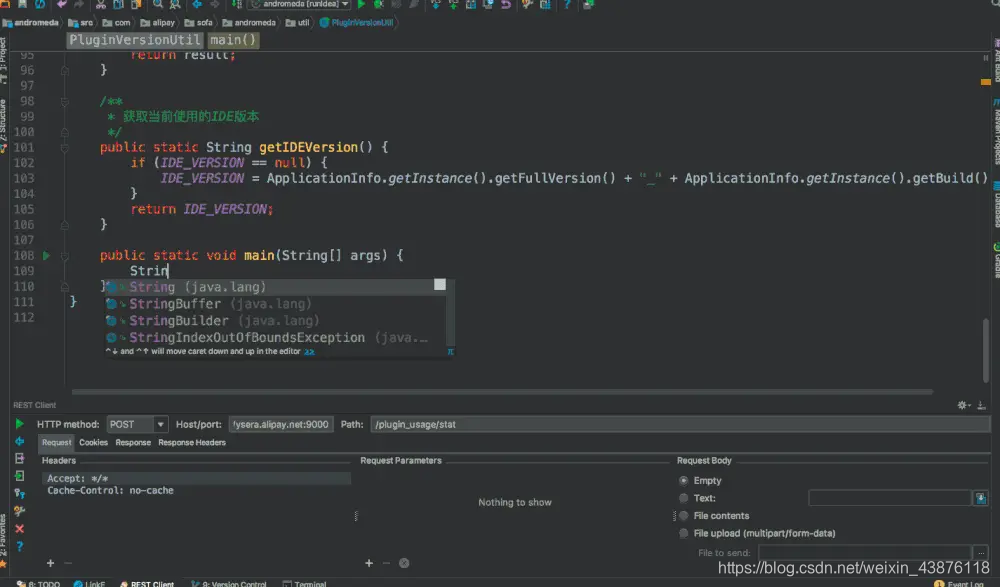Hide the REST Client panel with the pin icon
The width and height of the screenshot is (1000, 587).
click(x=982, y=405)
